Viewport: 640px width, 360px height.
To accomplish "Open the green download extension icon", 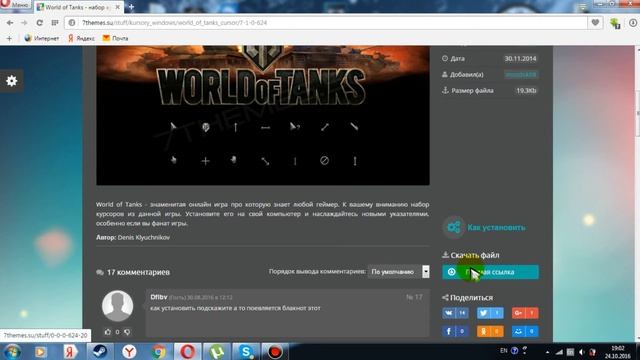I will pyautogui.click(x=615, y=23).
